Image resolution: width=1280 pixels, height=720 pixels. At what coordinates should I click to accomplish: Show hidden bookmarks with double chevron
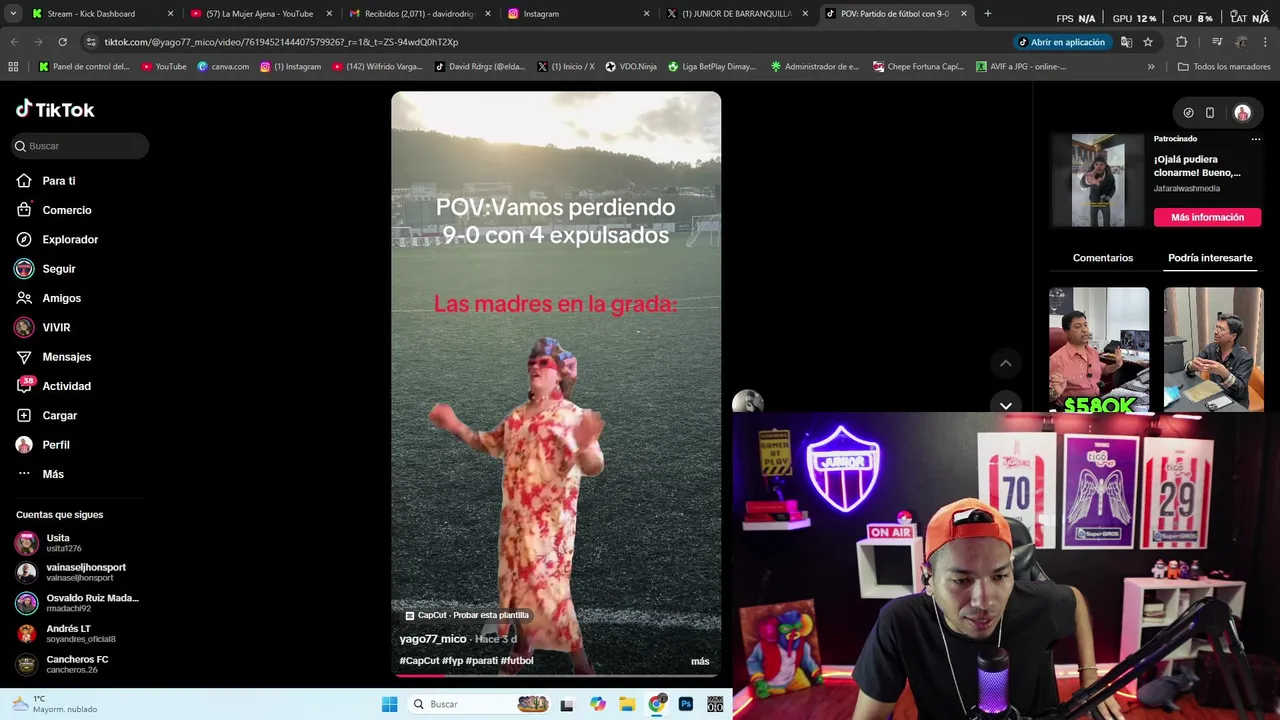(x=1151, y=67)
